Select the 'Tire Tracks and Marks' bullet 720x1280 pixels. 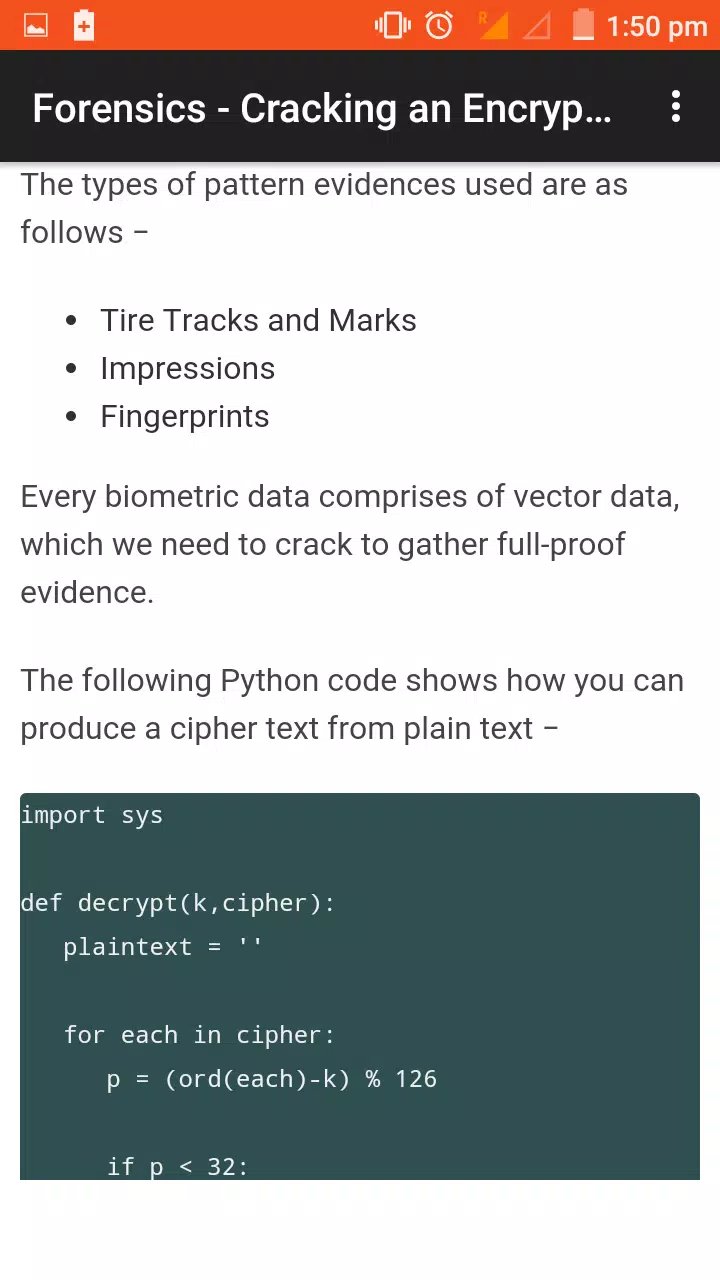[x=258, y=320]
